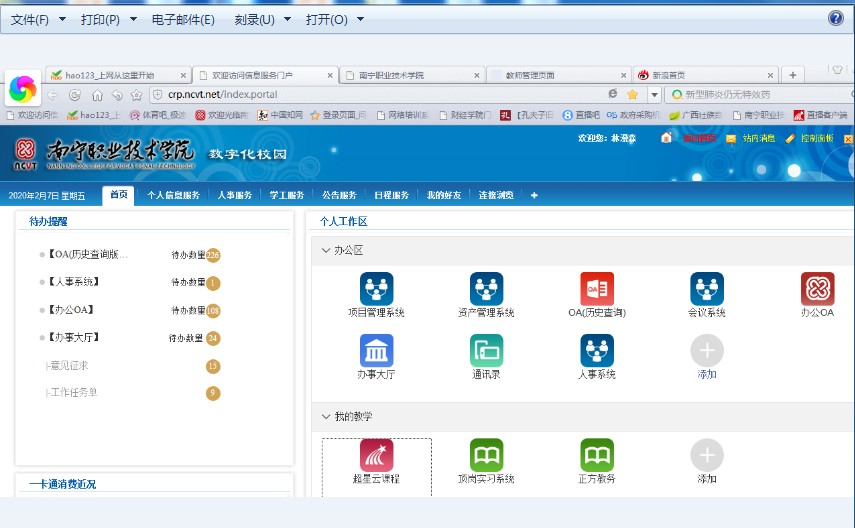
Task: Switch to the 个人信息服务 tab
Action: pyautogui.click(x=173, y=195)
